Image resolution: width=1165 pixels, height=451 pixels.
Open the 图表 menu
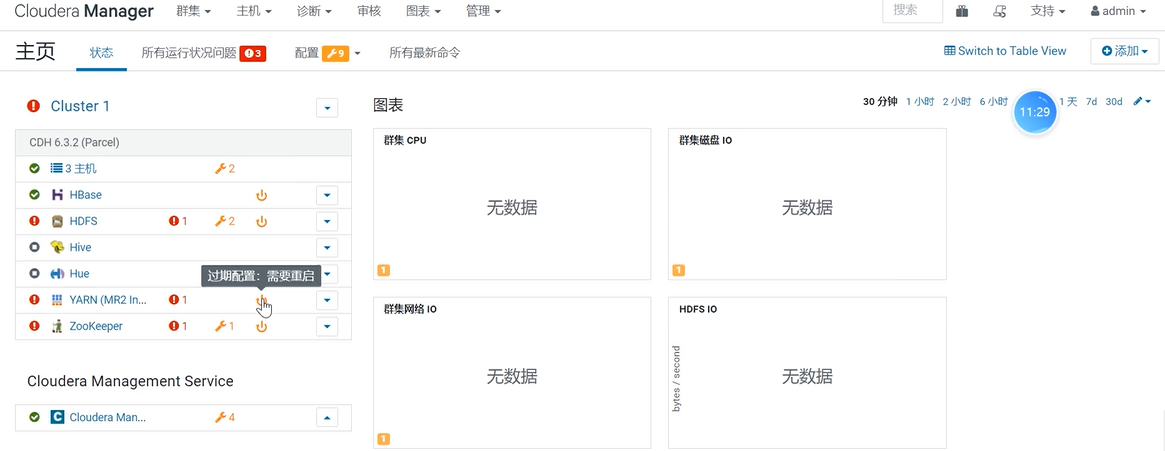pos(424,11)
